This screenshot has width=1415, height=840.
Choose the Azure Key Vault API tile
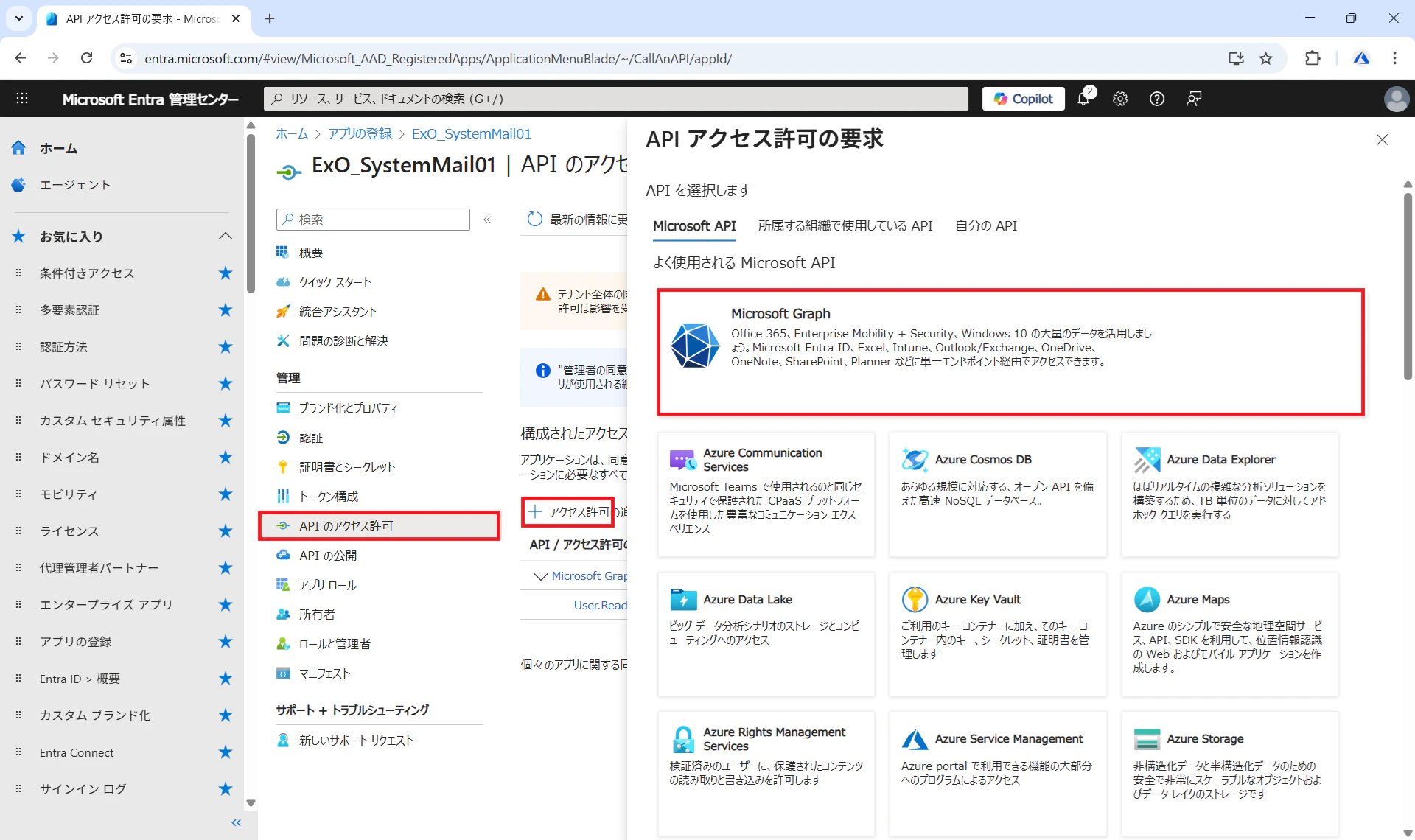997,634
